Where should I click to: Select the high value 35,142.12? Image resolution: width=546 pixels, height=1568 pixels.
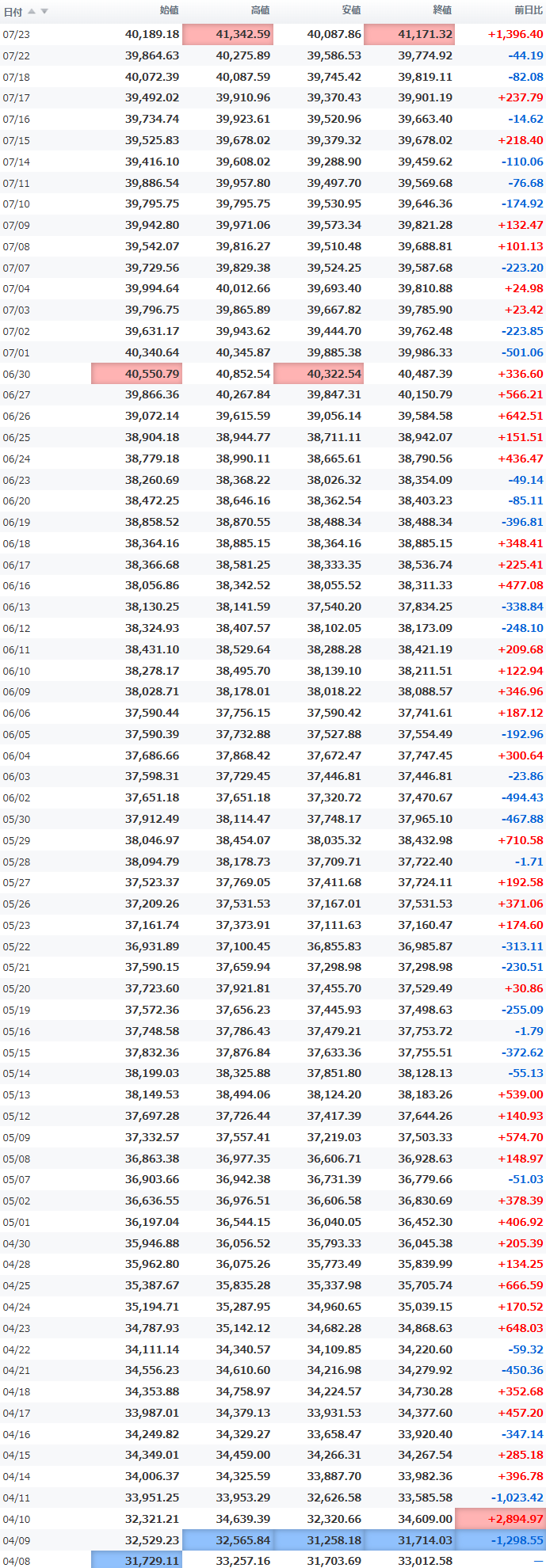[x=243, y=1328]
